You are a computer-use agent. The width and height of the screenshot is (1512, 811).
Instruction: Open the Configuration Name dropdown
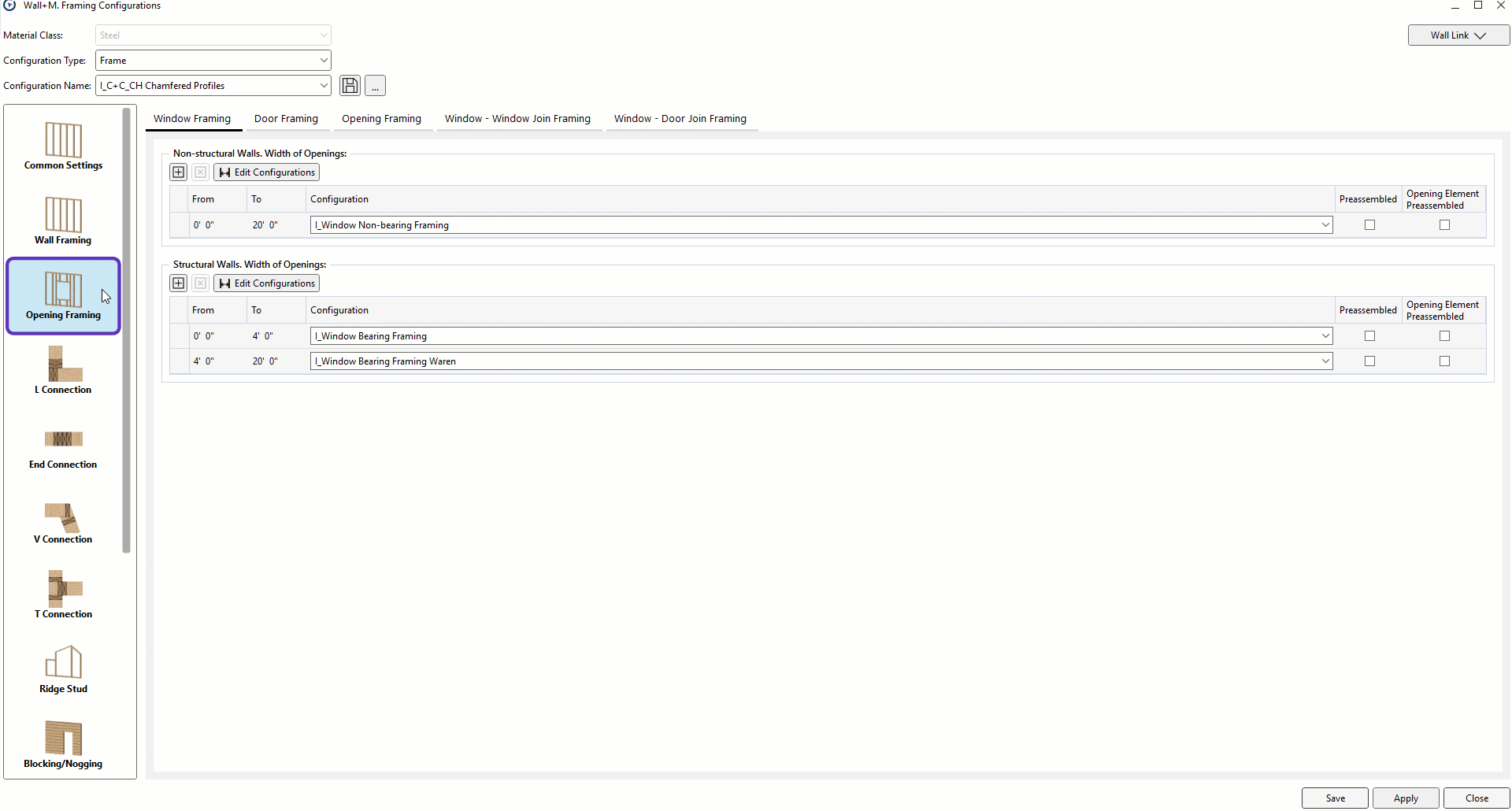pos(323,86)
